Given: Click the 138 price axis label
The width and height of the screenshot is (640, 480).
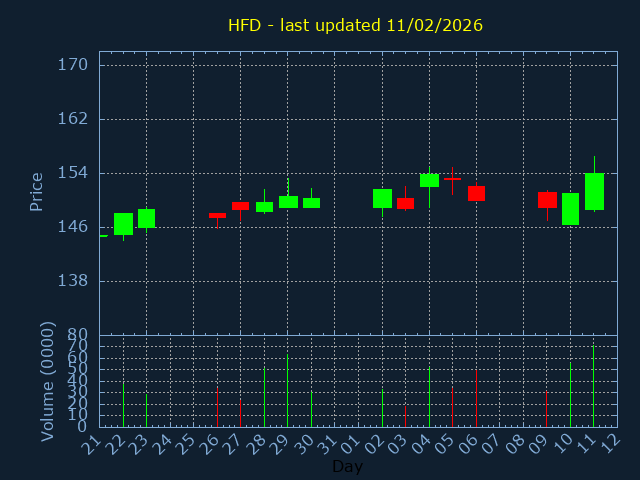Looking at the screenshot, I should coord(73,281).
